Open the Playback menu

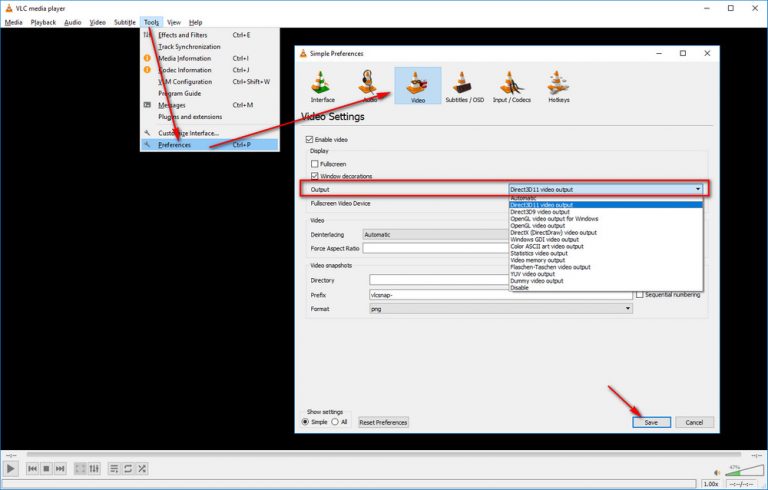coord(43,22)
